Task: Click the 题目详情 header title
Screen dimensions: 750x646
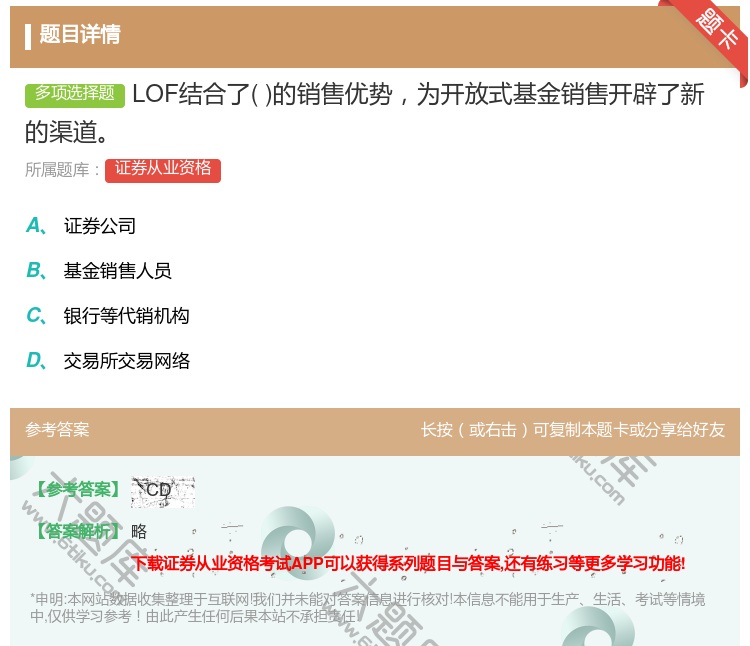Action: tap(79, 34)
